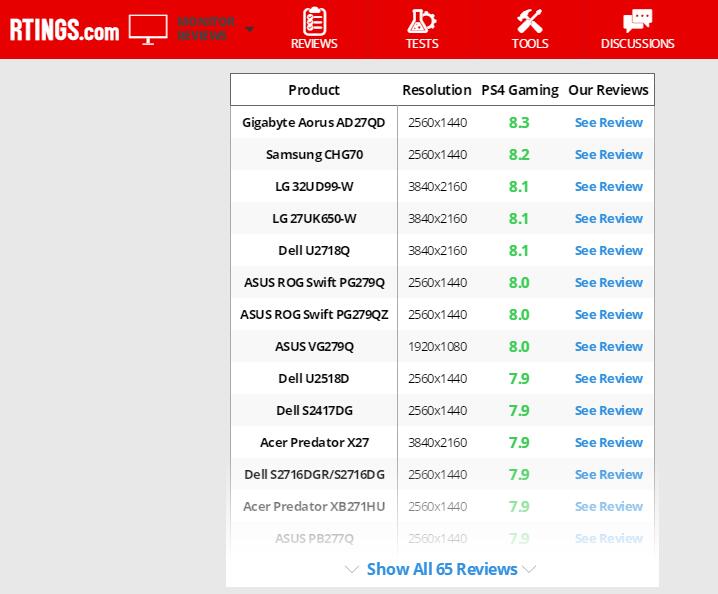Screen dimensions: 718x594
Task: Click product name Gigabyte Aorus AD27QD
Action: coord(314,123)
